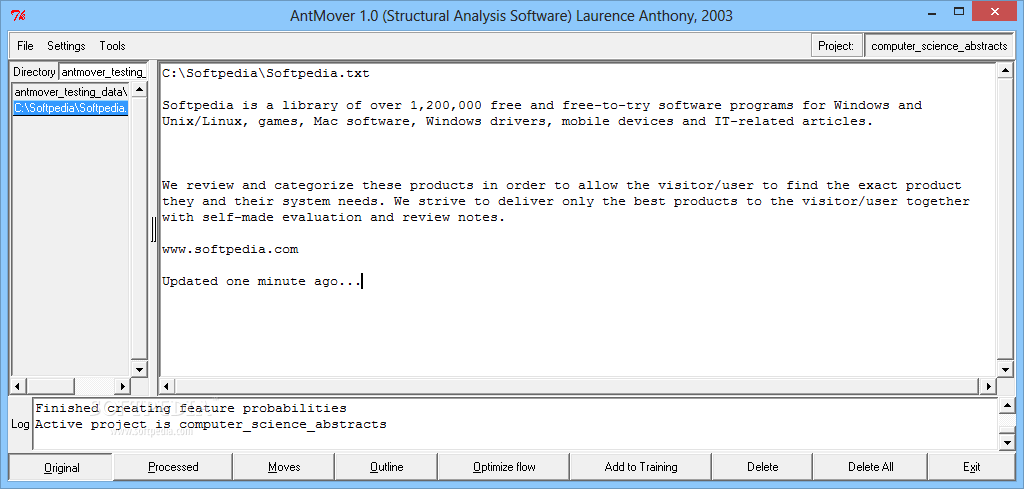Click the pane splitter handle
Viewport: 1024px width, 489px height.
154,229
